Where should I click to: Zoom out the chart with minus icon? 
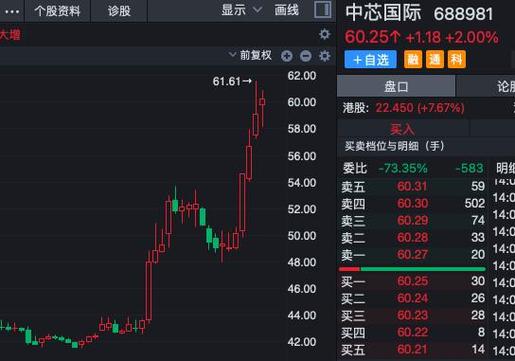click(306, 56)
